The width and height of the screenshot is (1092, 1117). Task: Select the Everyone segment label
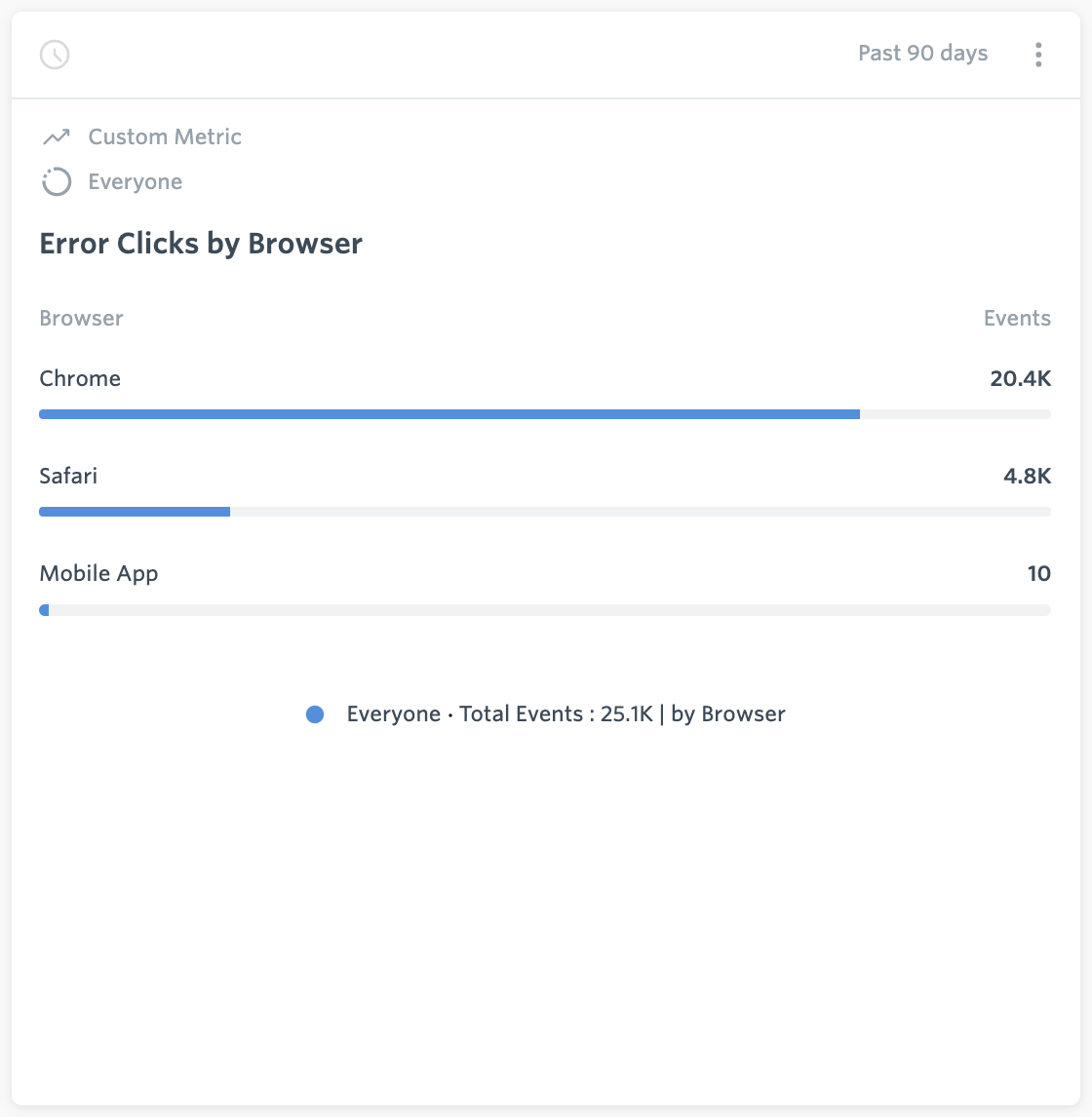[x=136, y=181]
